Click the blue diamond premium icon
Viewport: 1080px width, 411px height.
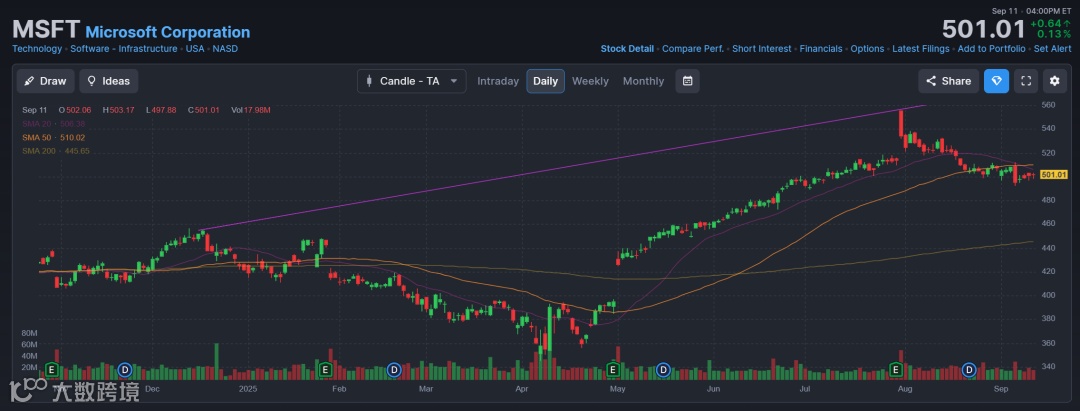point(996,81)
